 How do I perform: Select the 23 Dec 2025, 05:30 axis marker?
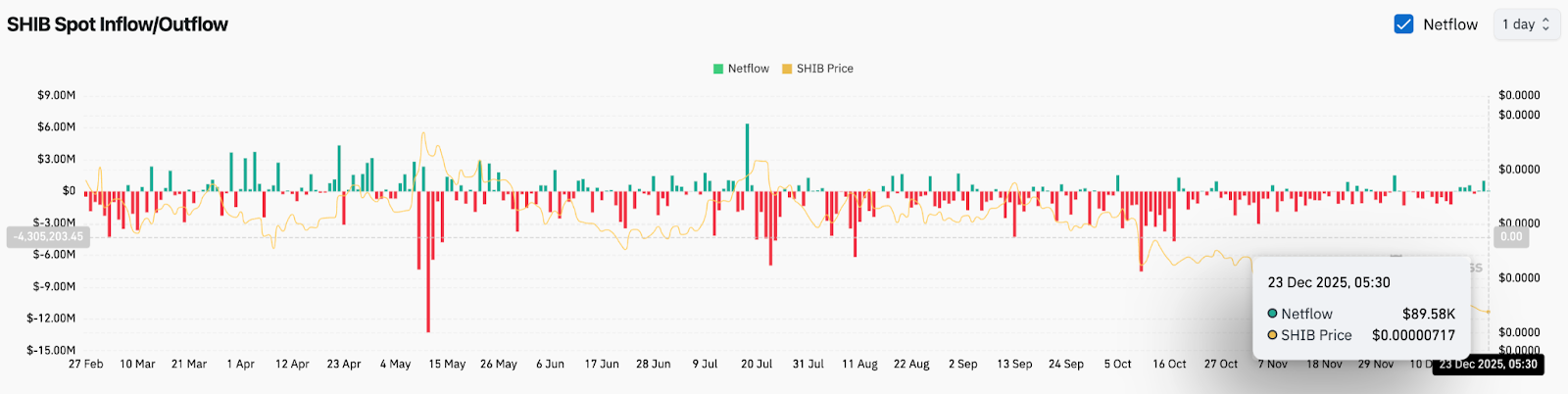tap(1488, 365)
